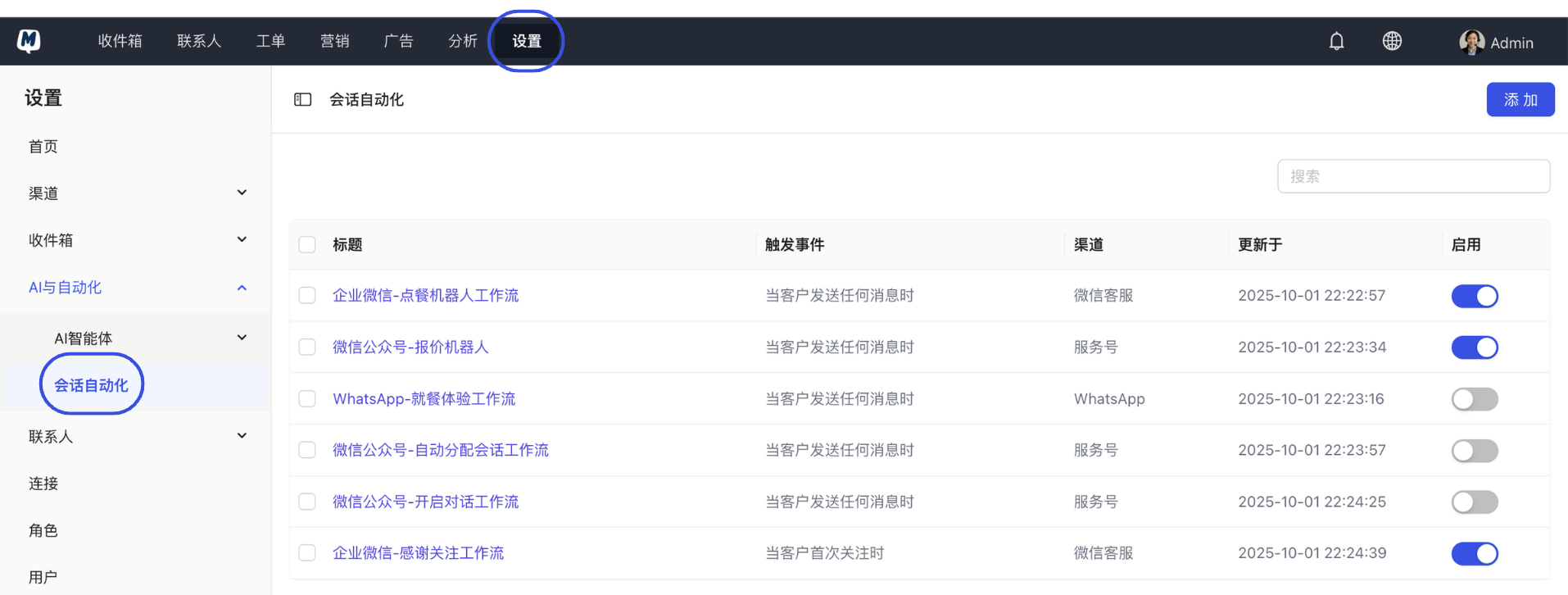Expand the 渠道 sidebar section
The height and width of the screenshot is (595, 1568).
[x=242, y=193]
